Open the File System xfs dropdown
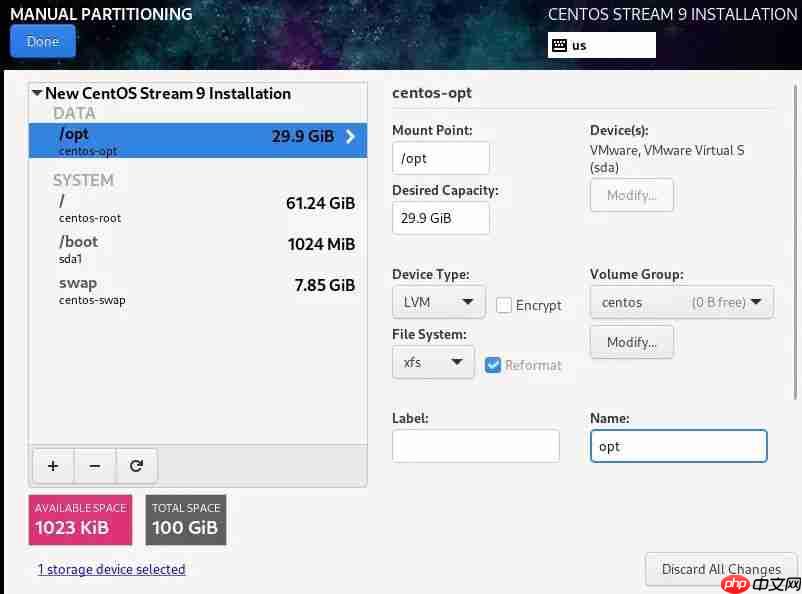Image resolution: width=802 pixels, height=594 pixels. point(432,362)
